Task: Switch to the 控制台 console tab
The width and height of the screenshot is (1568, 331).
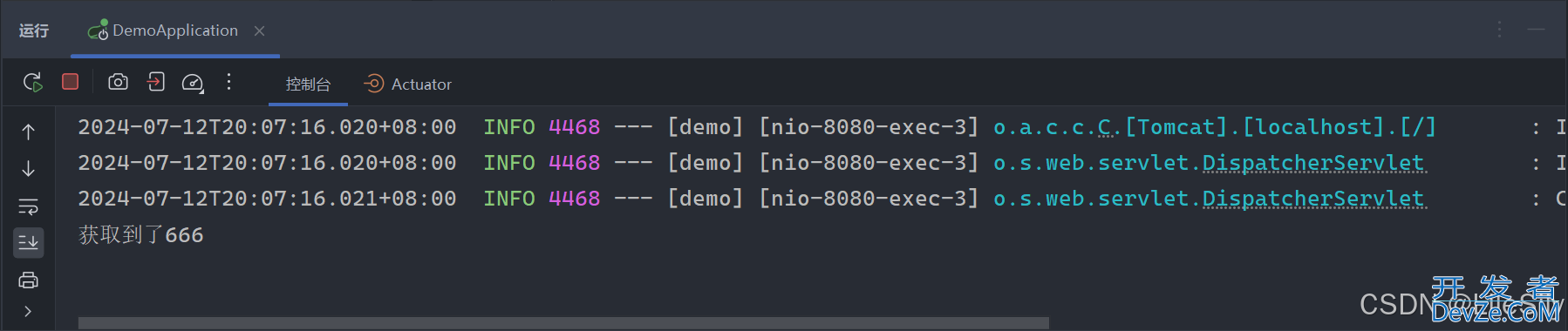Action: click(x=309, y=84)
